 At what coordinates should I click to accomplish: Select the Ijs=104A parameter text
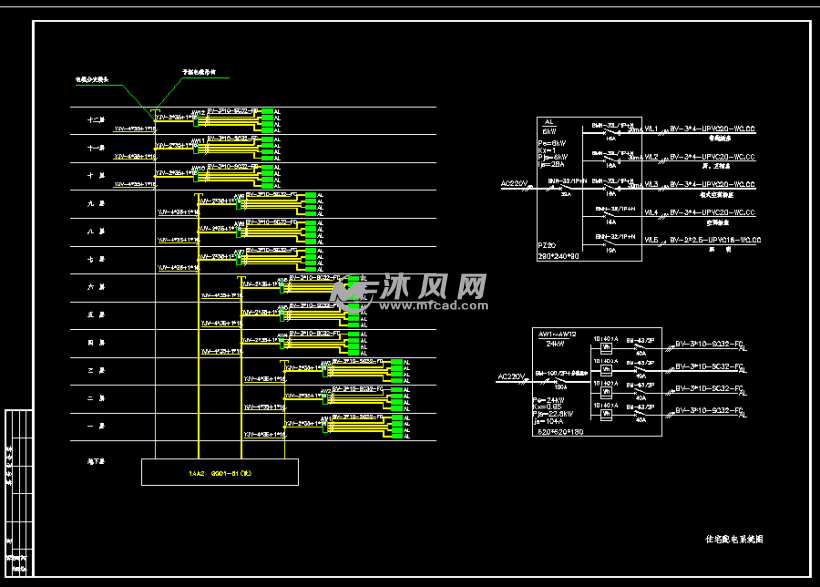point(548,421)
